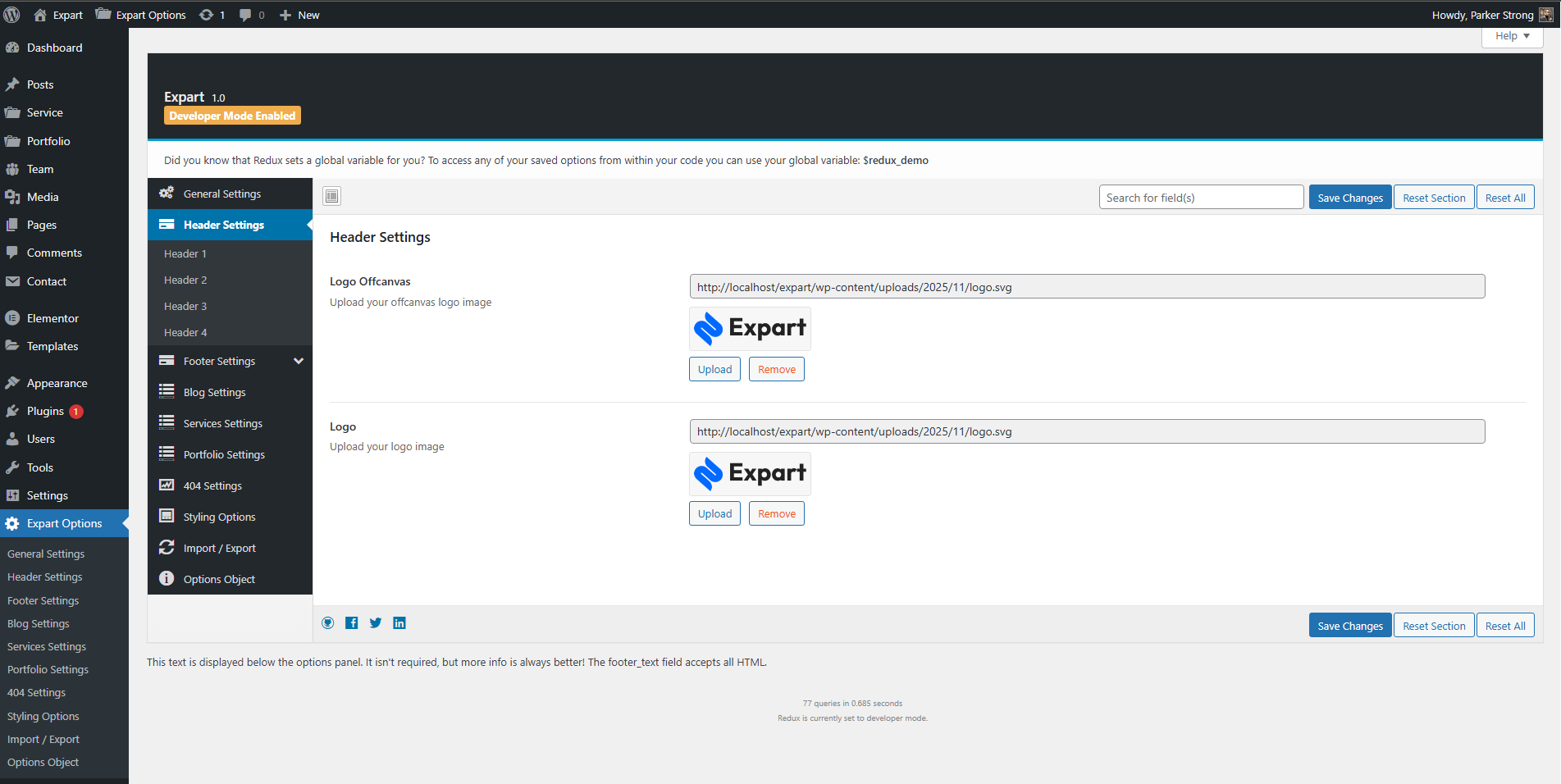Open the Help dropdown tab

point(1512,36)
